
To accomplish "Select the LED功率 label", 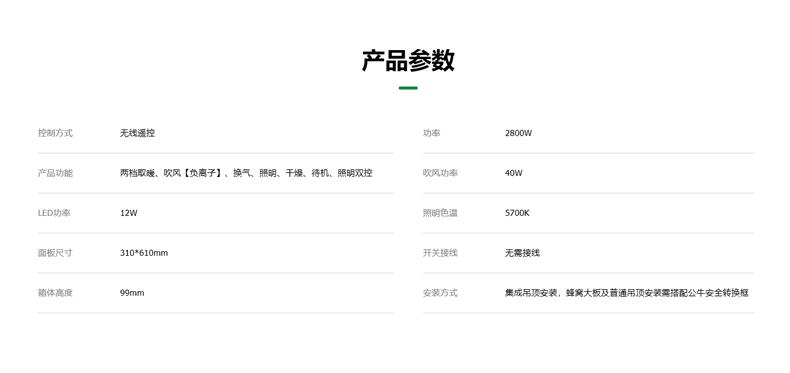I will [x=54, y=213].
